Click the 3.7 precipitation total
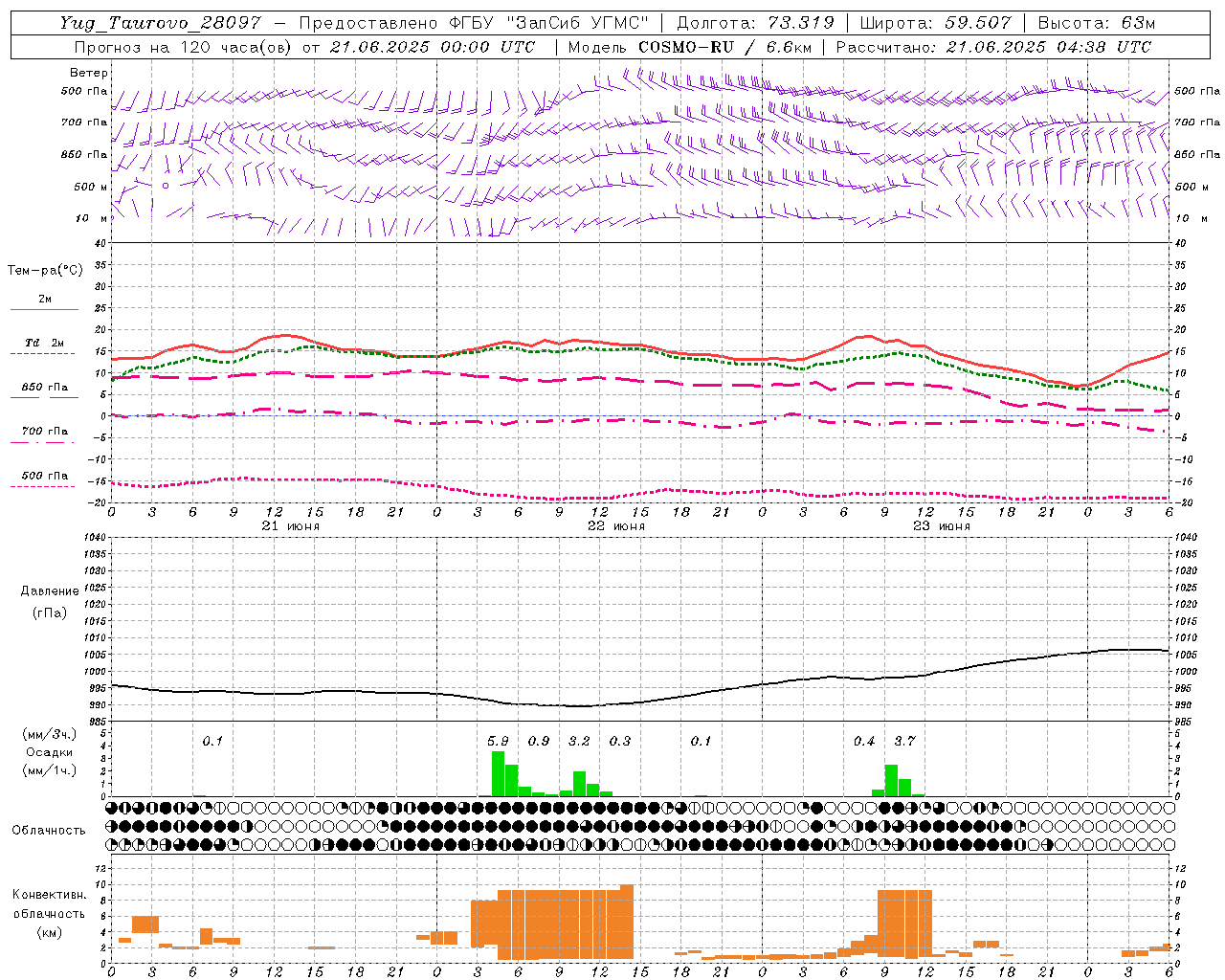Screen dimensions: 1225x980 904,741
